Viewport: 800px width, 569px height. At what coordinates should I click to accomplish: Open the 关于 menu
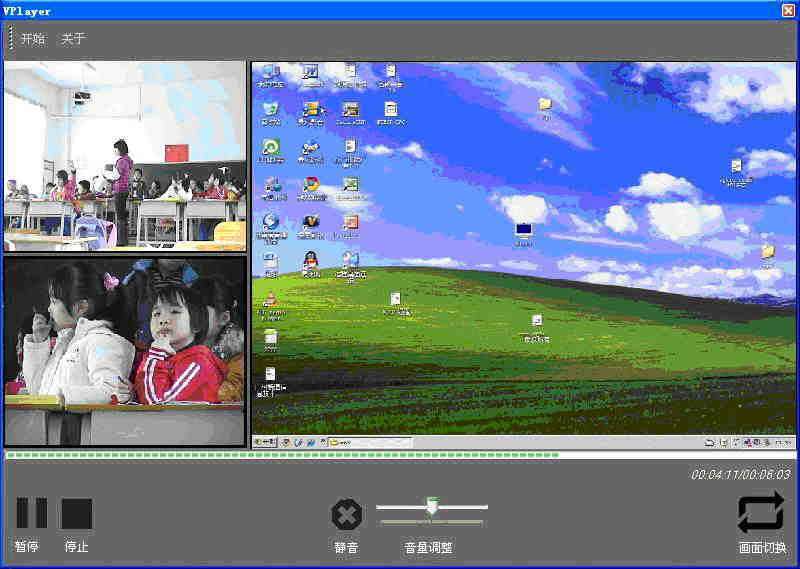point(73,39)
